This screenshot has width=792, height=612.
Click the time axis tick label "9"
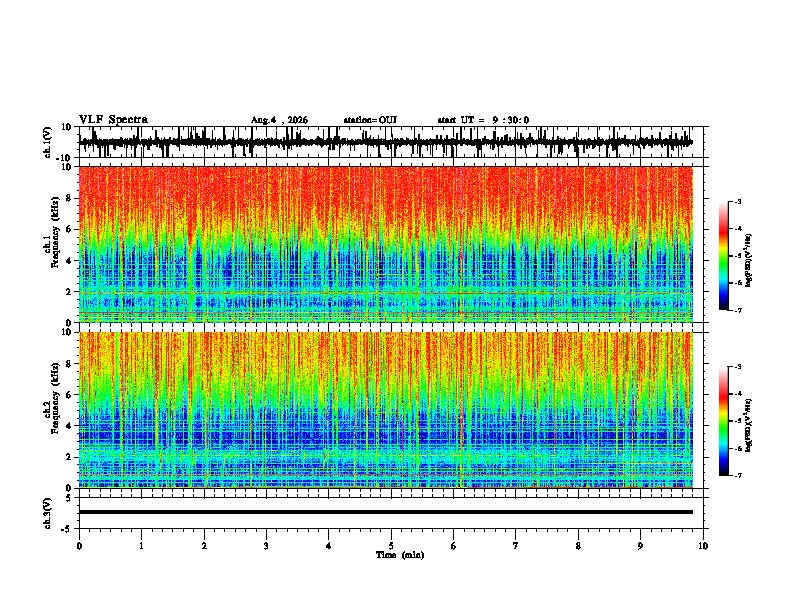click(x=640, y=546)
